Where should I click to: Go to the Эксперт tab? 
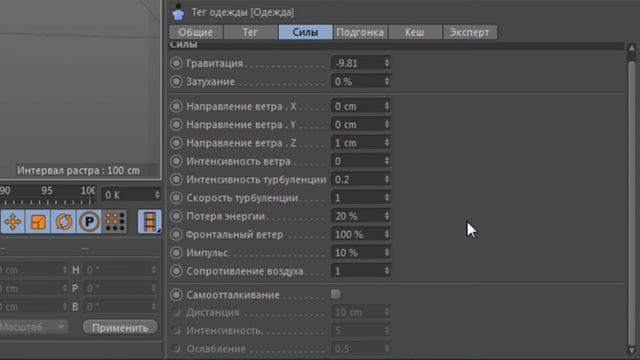tap(469, 32)
